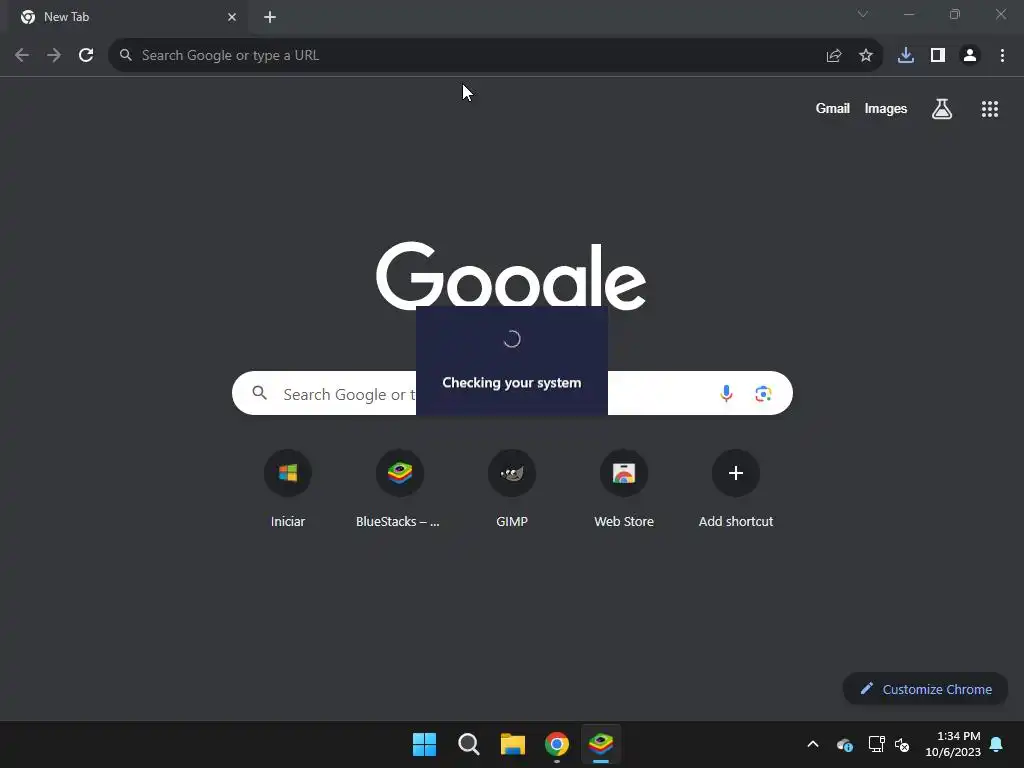Image resolution: width=1024 pixels, height=768 pixels.
Task: Click the Google search box
Action: pyautogui.click(x=512, y=393)
